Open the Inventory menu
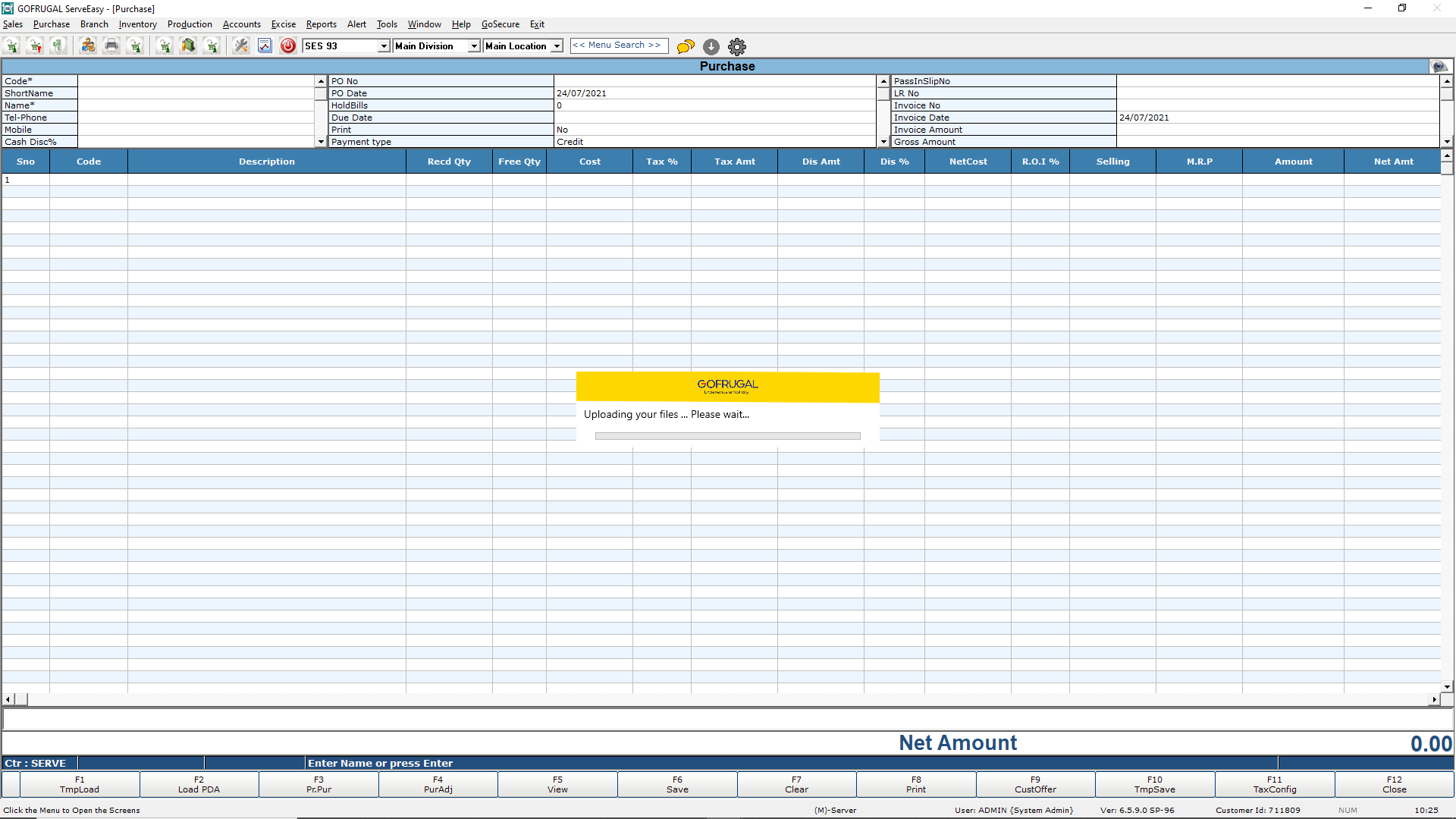 pos(137,24)
